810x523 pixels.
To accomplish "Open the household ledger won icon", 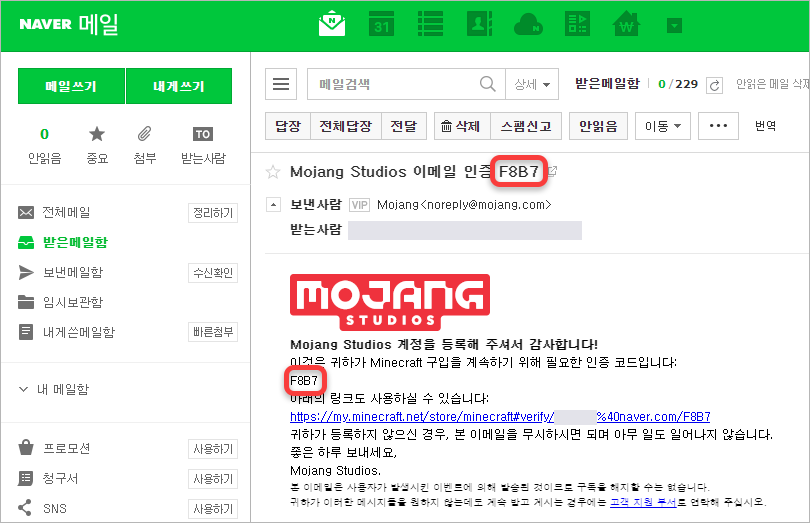I will click(x=626, y=24).
